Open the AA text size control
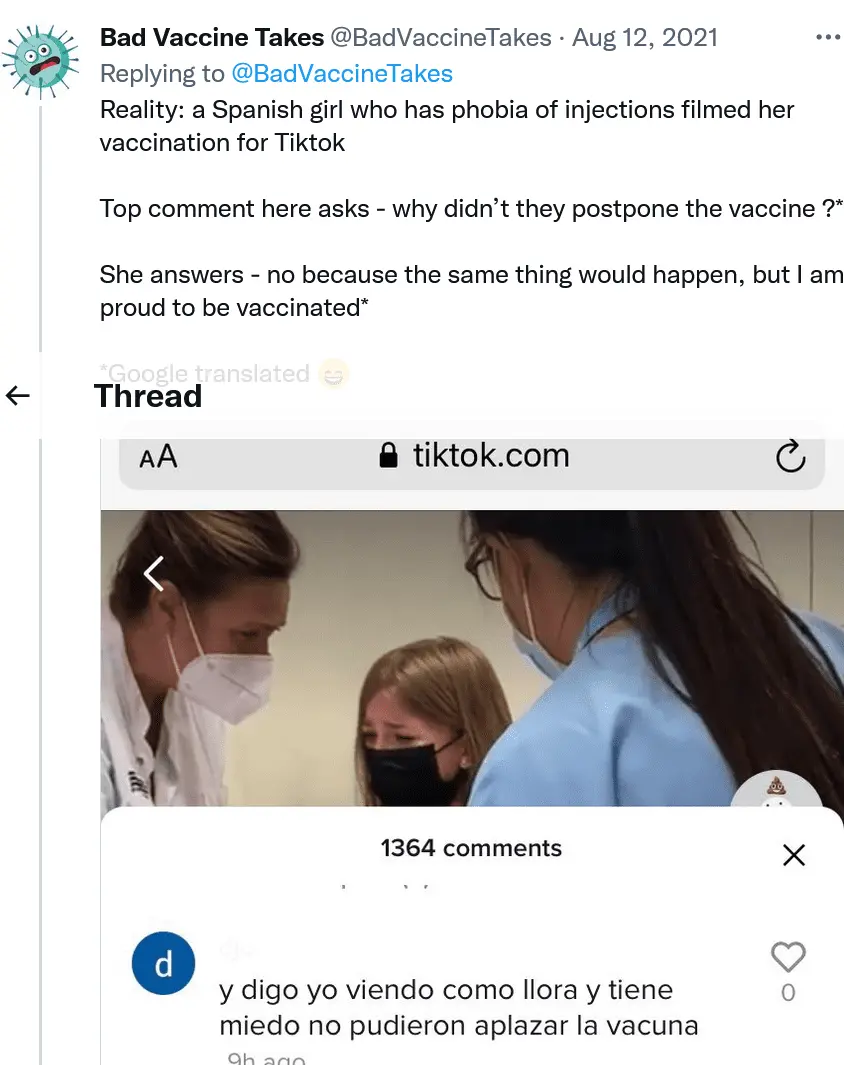This screenshot has height=1065, width=844. (x=158, y=456)
